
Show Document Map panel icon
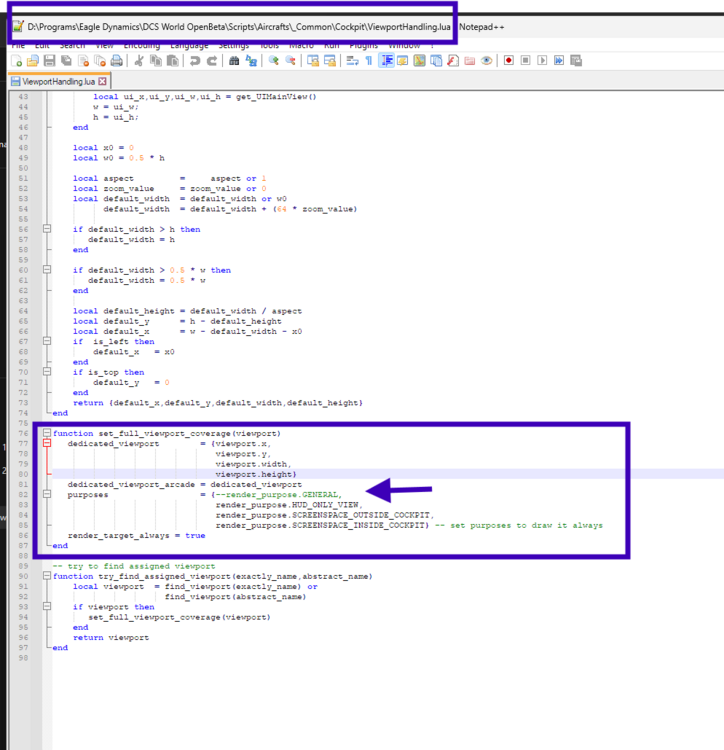pos(419,61)
